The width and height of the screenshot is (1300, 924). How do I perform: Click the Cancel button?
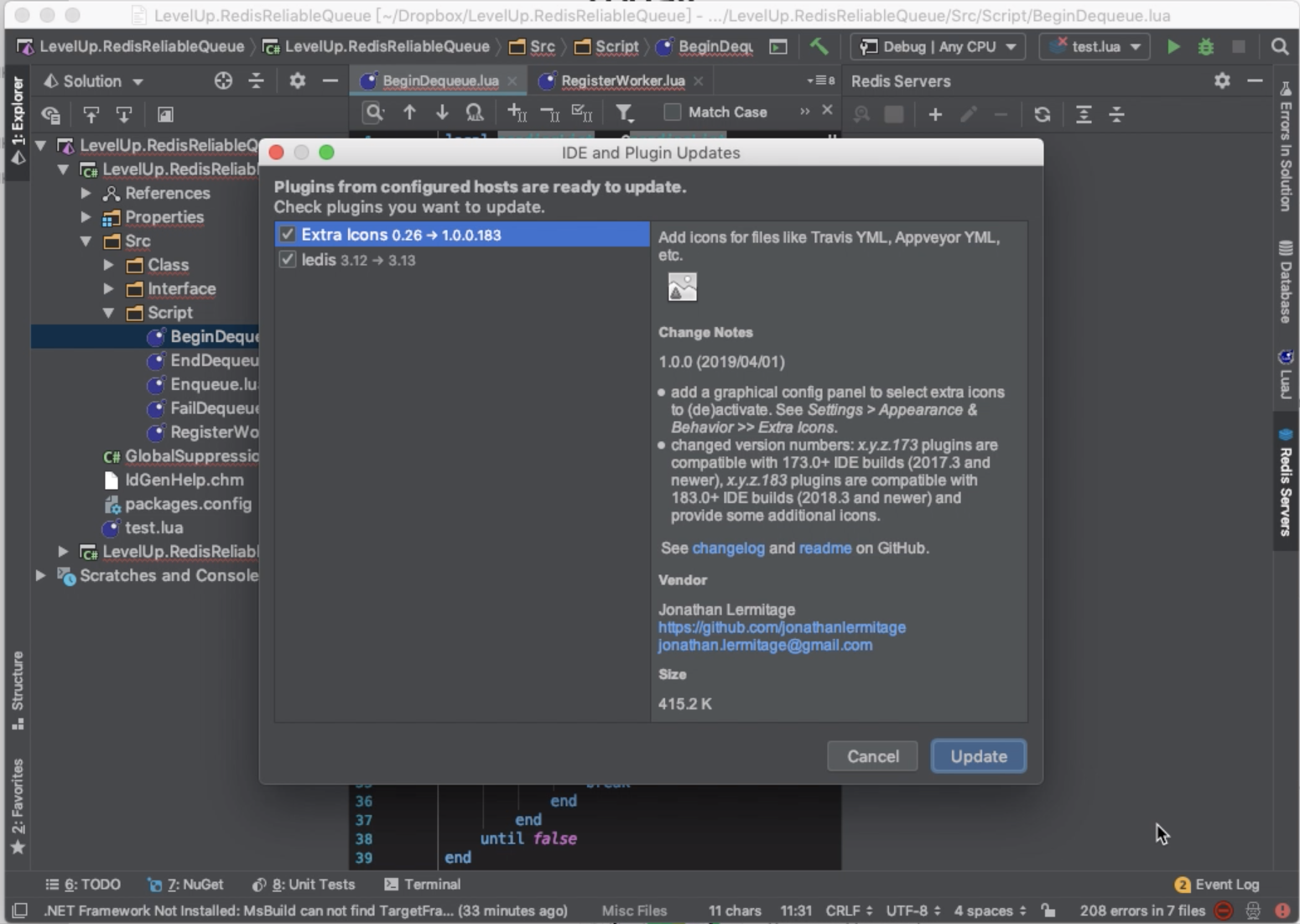[872, 756]
